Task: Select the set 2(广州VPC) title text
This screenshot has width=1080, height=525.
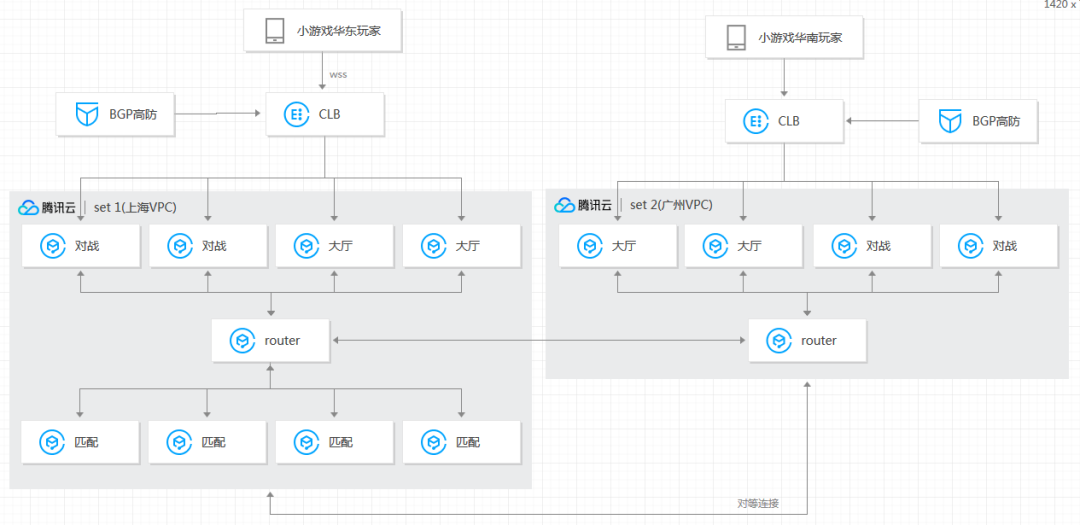Action: 671,205
